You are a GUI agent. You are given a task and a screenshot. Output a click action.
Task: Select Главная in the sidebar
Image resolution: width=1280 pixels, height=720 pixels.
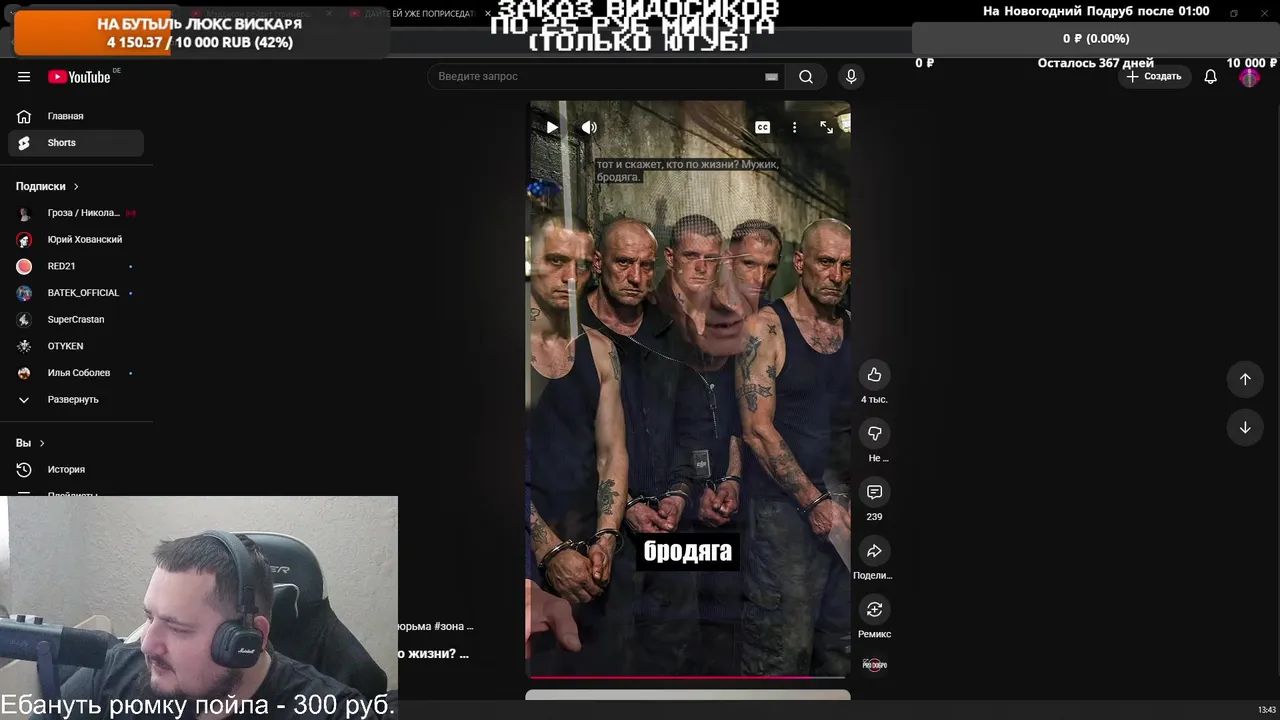(x=76, y=116)
